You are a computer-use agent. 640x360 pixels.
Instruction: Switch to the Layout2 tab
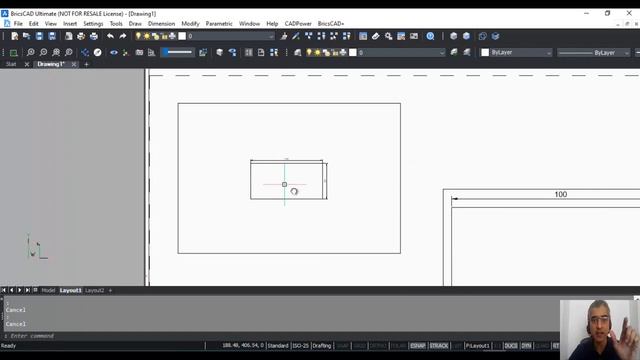pyautogui.click(x=95, y=290)
